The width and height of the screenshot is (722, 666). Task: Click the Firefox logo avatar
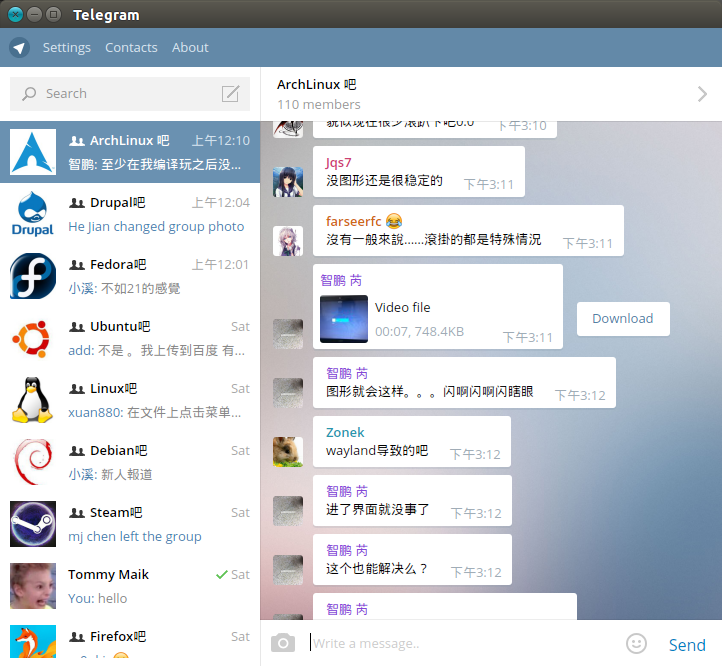tap(33, 641)
